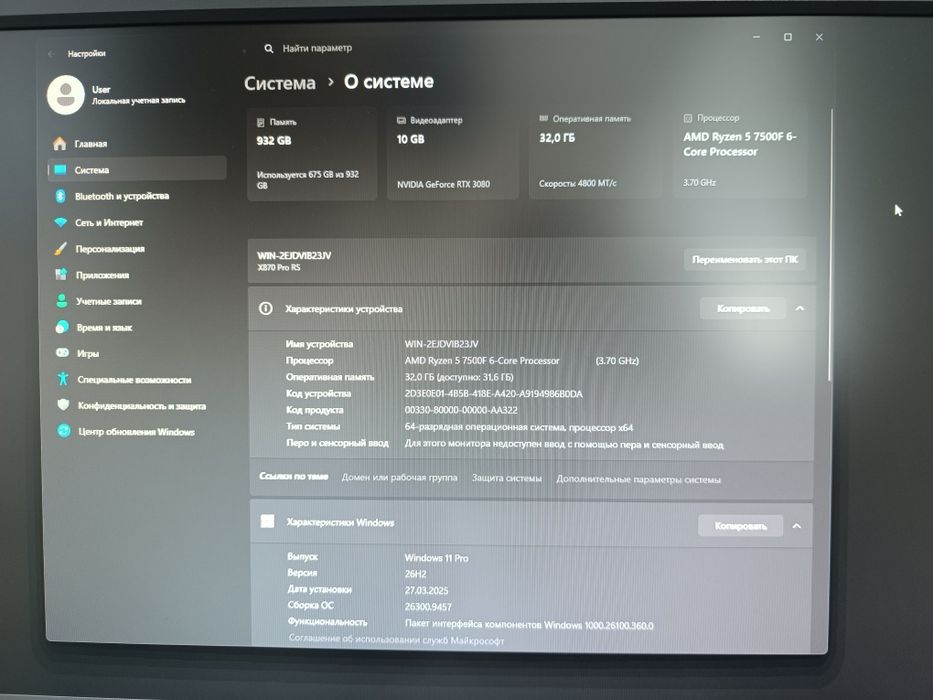The width and height of the screenshot is (933, 700).
Task: Click Переименовать этот ПК button
Action: [744, 259]
